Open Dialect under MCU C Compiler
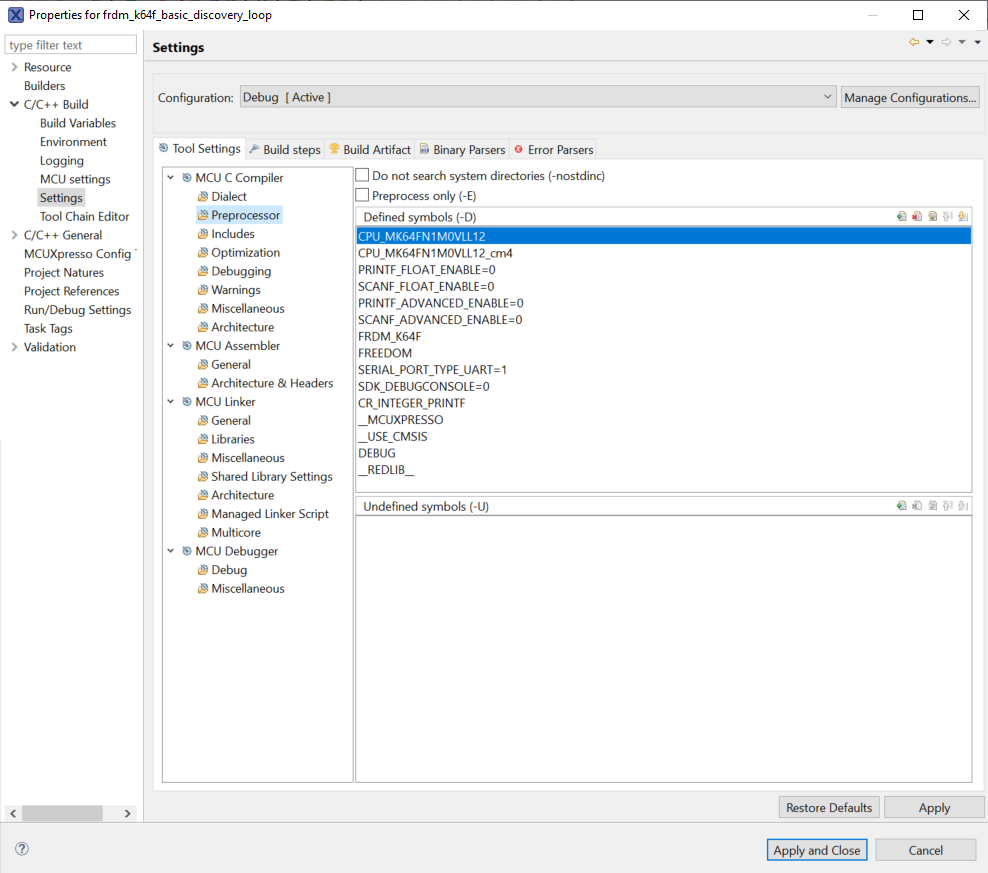The height and width of the screenshot is (873, 988). coord(229,197)
